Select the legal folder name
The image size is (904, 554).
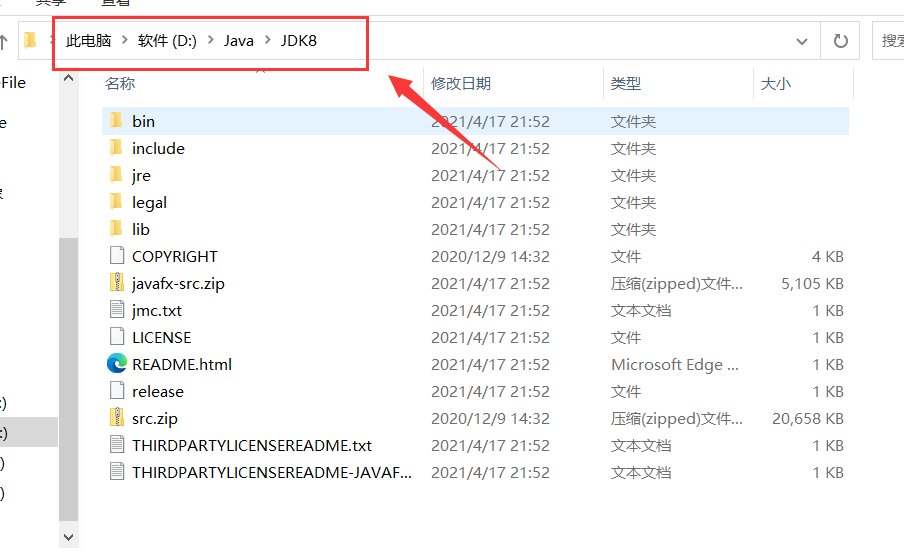(149, 202)
